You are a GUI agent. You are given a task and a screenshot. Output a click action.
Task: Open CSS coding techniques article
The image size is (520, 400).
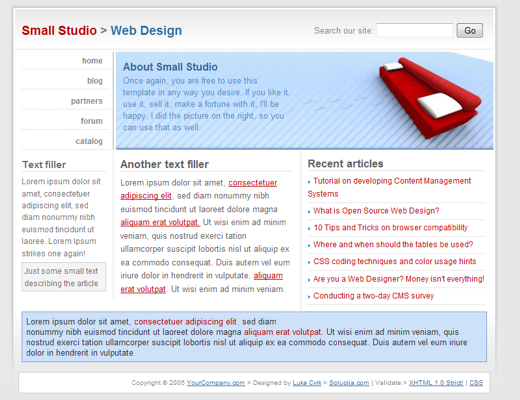tap(395, 261)
